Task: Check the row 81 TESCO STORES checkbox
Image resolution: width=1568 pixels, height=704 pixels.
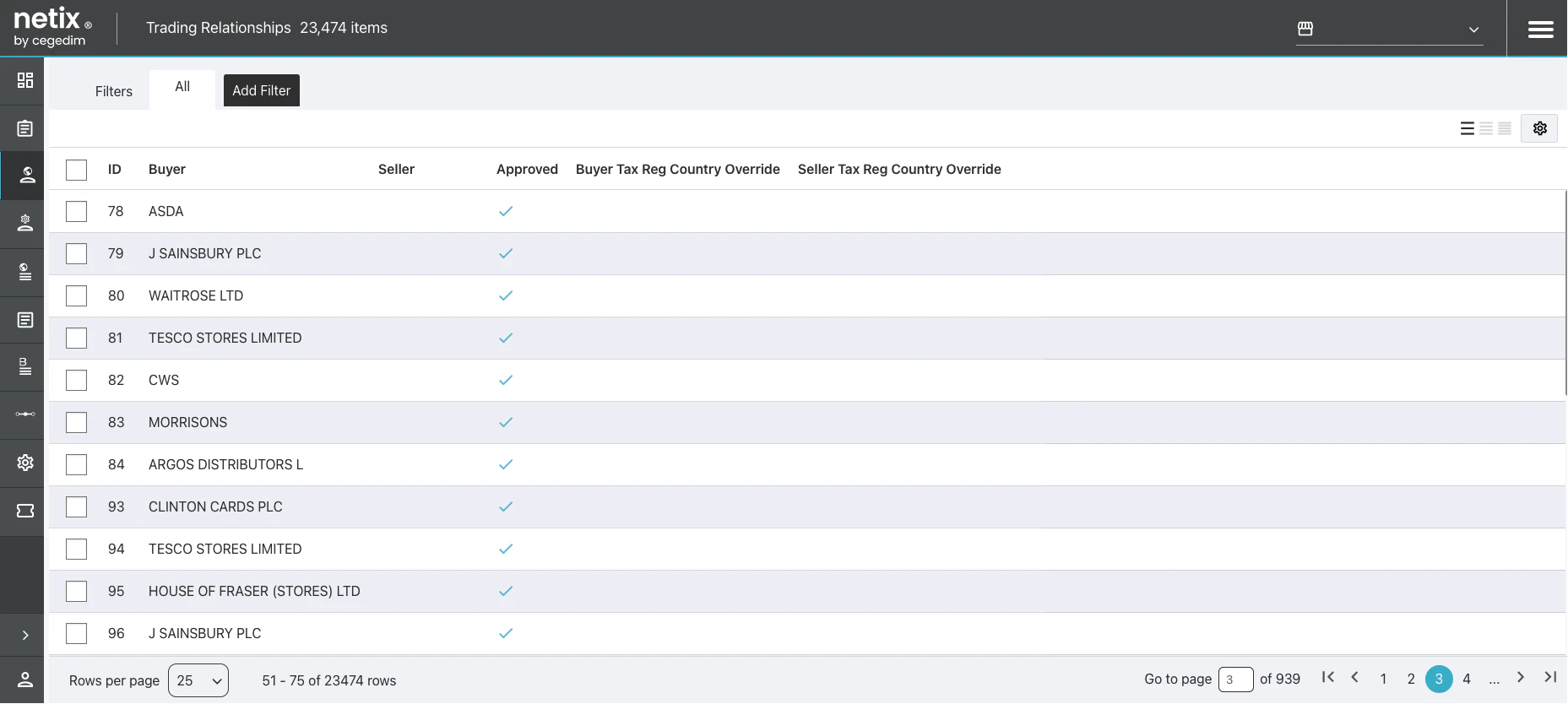Action: click(77, 338)
